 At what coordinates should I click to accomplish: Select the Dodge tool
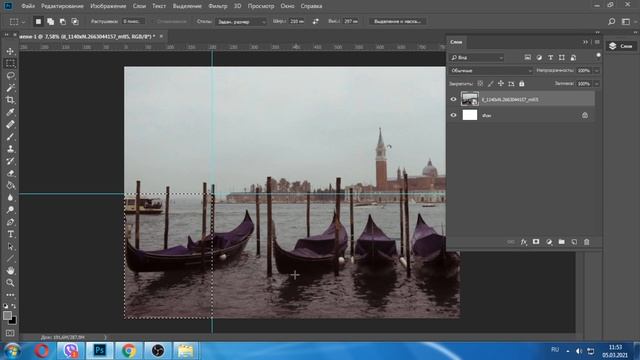click(10, 210)
